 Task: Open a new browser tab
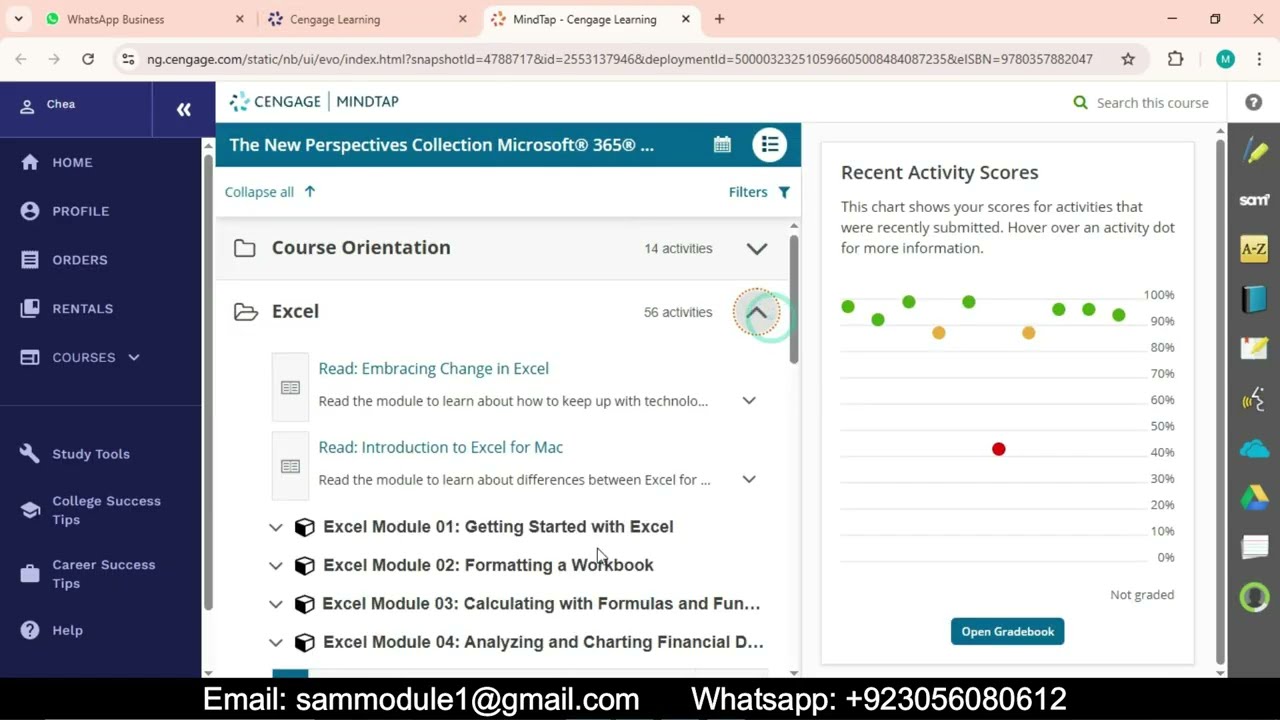coord(719,19)
